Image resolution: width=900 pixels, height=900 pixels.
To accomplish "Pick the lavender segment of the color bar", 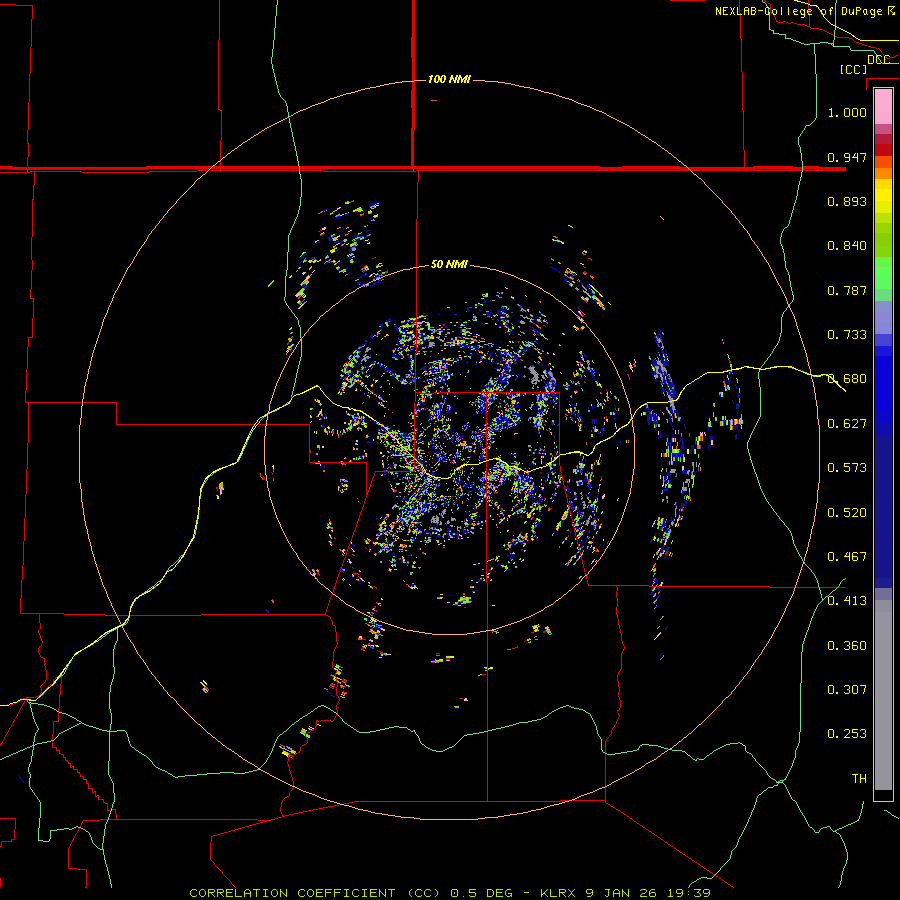I will coord(883,317).
